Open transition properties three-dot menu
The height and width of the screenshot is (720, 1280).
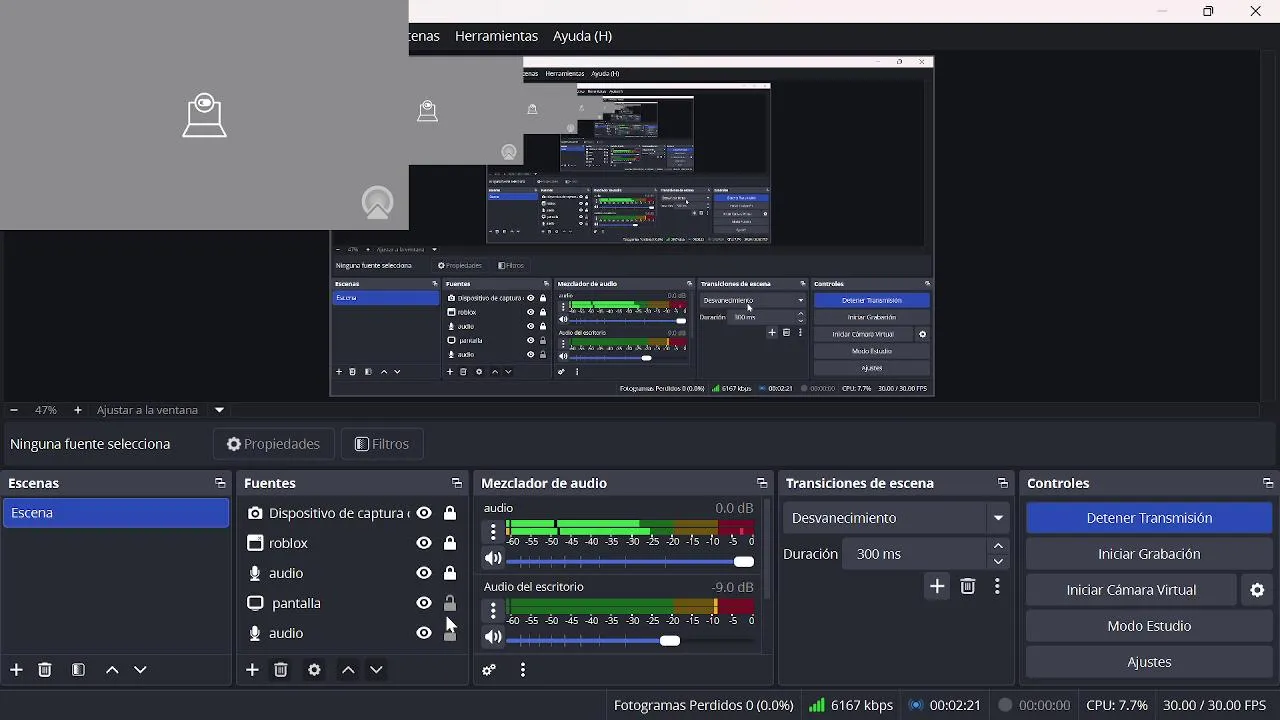point(997,587)
